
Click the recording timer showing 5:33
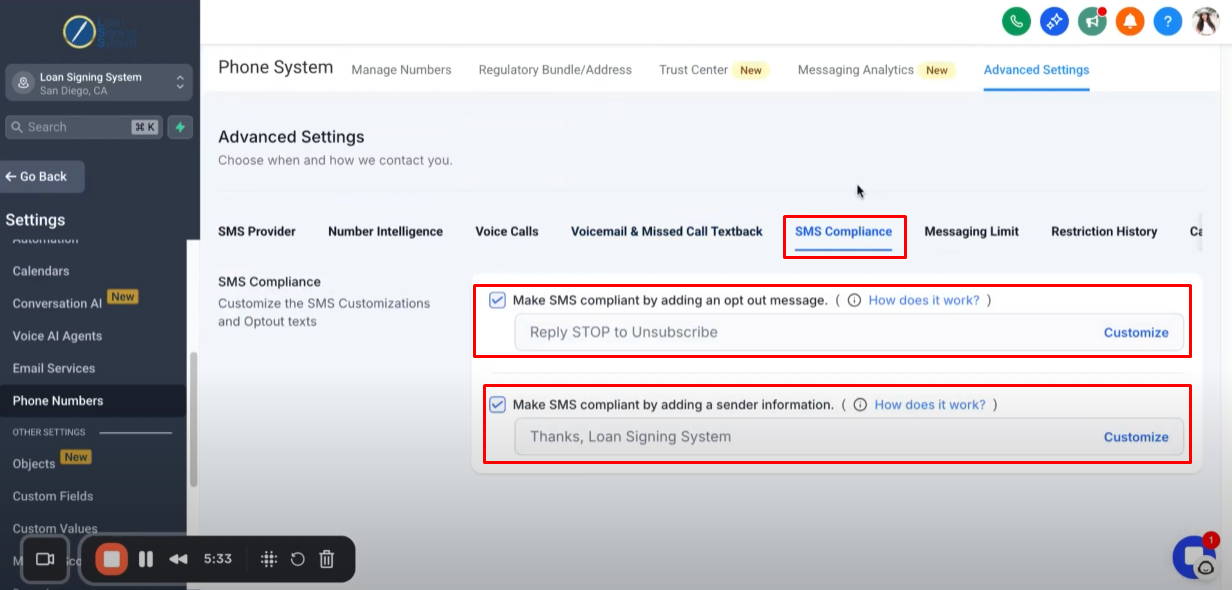pyautogui.click(x=218, y=559)
